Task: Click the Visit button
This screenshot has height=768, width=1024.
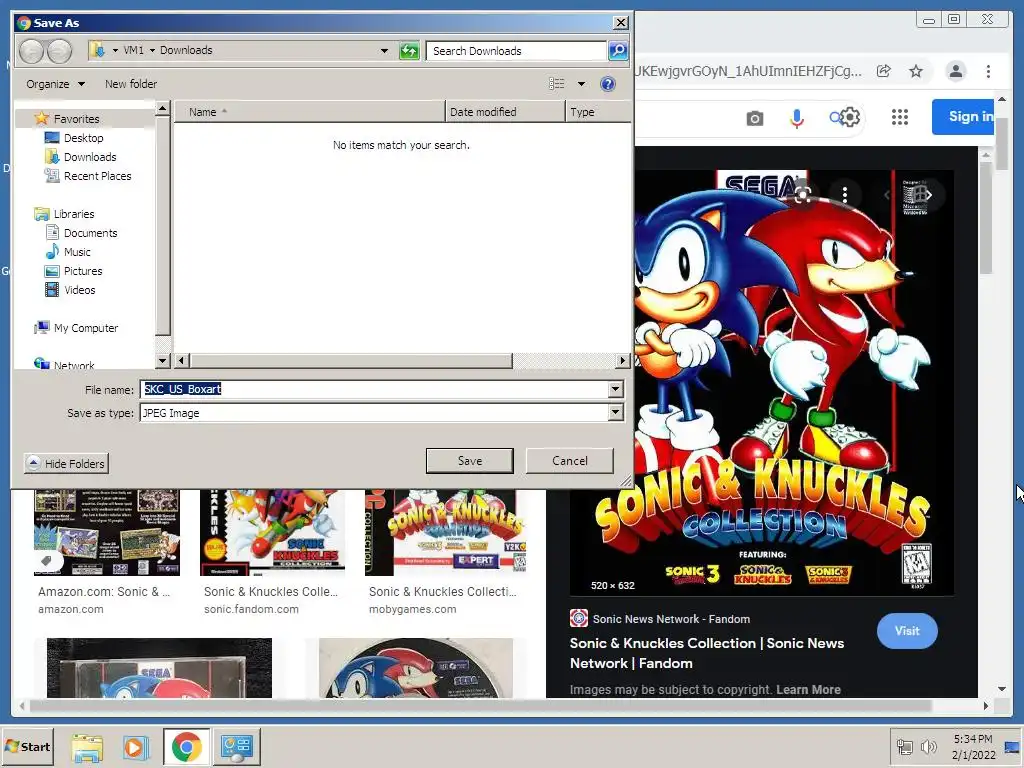Action: [x=907, y=631]
